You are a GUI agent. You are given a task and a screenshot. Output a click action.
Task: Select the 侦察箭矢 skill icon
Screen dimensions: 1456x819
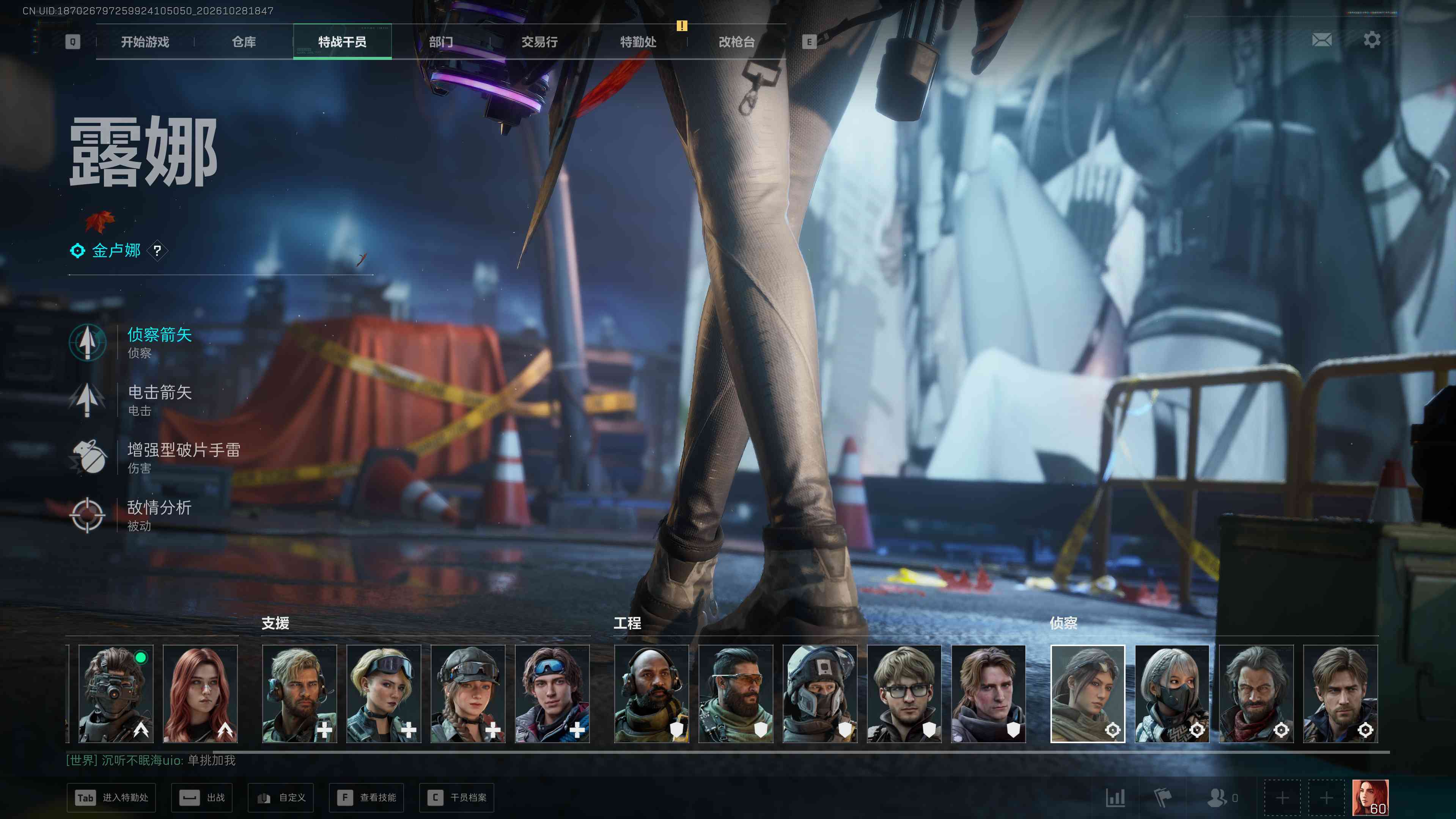click(87, 342)
